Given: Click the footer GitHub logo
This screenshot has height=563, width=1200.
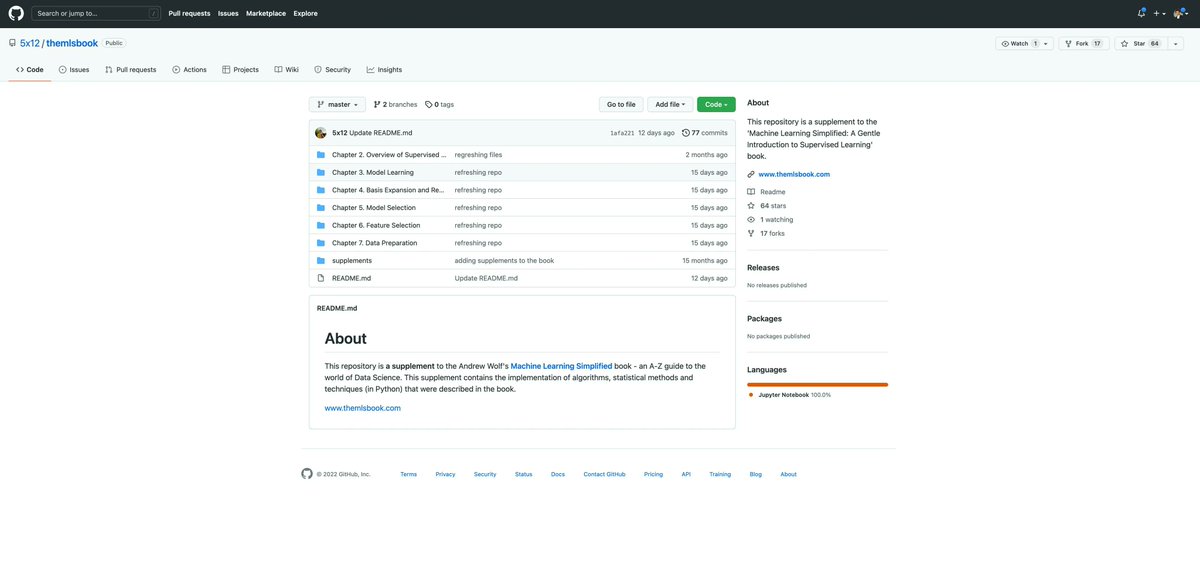Looking at the screenshot, I should [307, 474].
